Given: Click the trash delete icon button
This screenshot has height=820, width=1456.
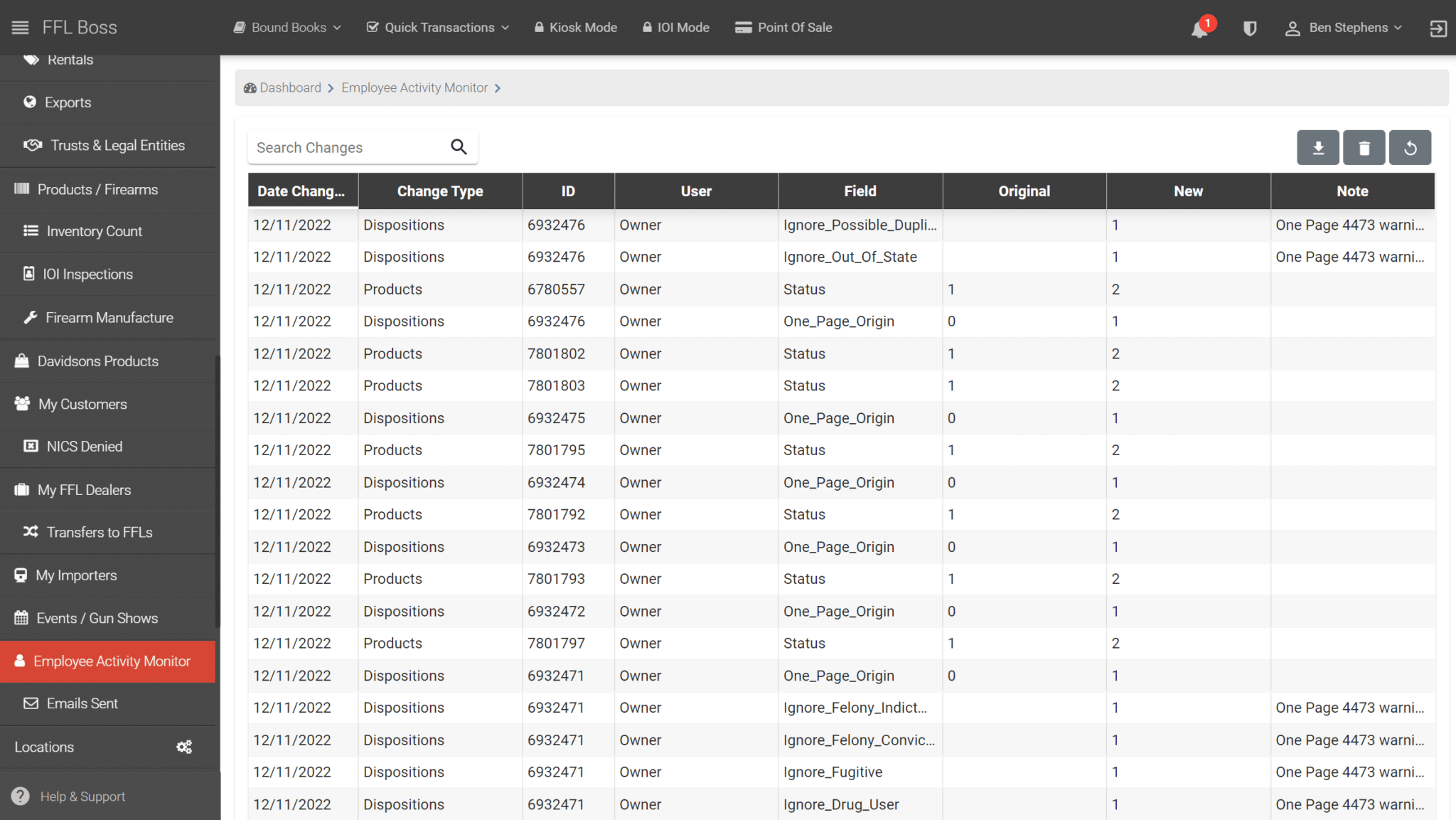Looking at the screenshot, I should click(1364, 148).
